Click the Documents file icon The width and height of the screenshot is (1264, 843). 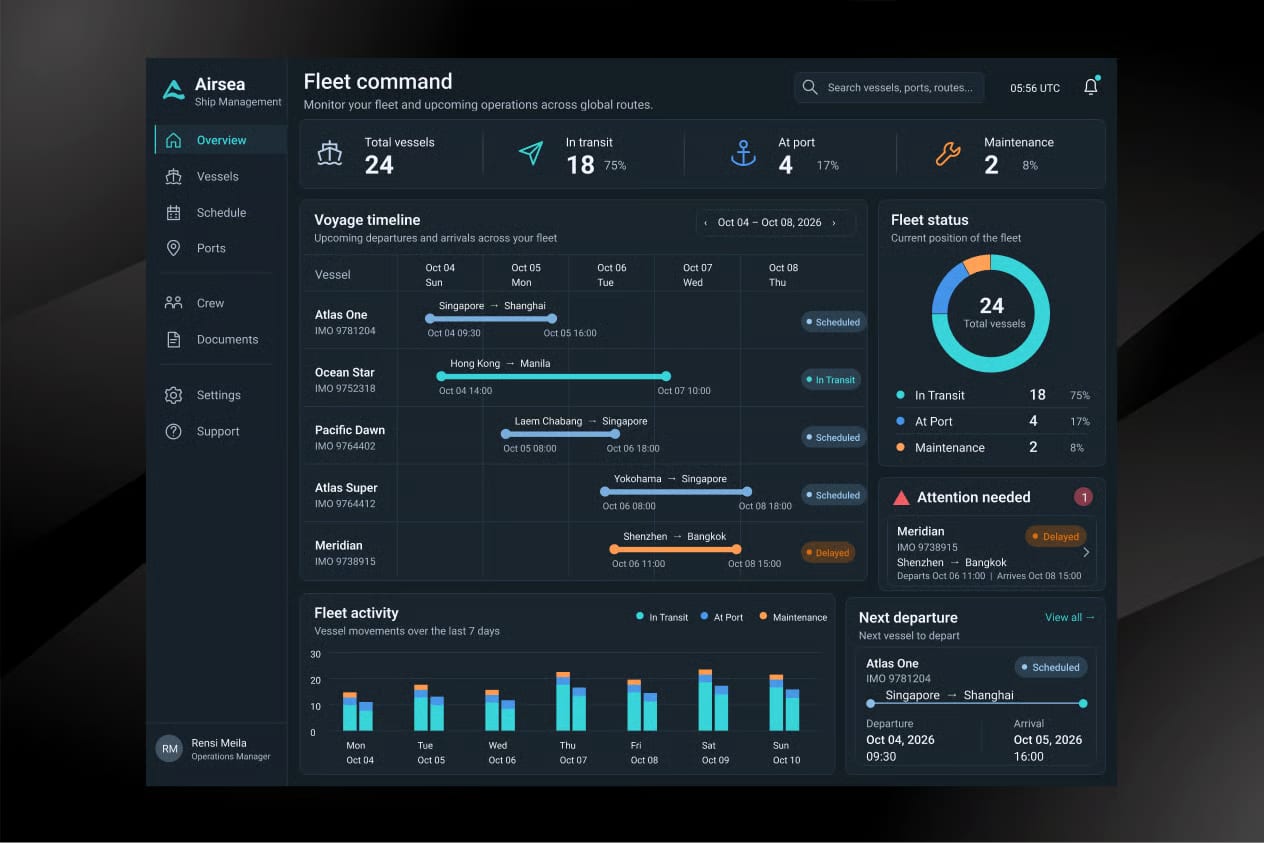pyautogui.click(x=174, y=339)
